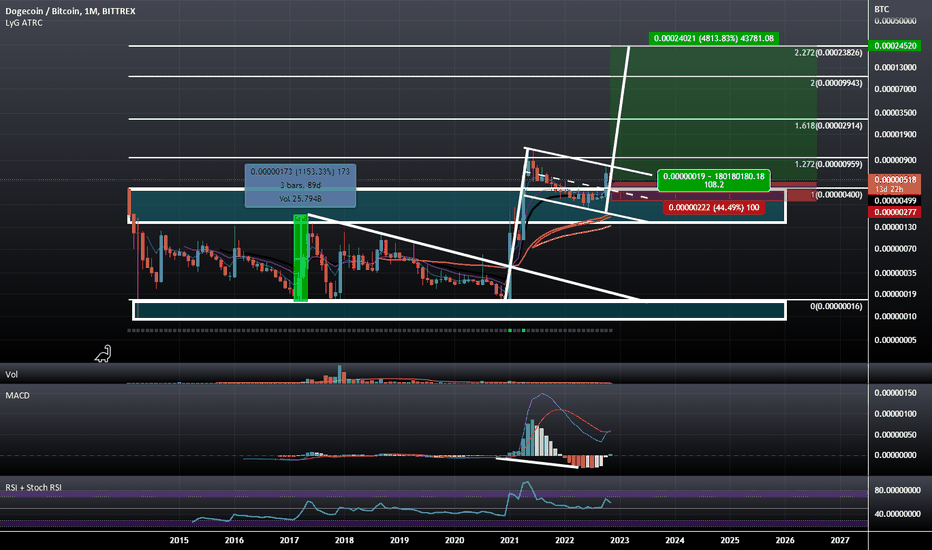Click the RSI axis value 40.00000000
This screenshot has height=550, width=932.
[898, 514]
